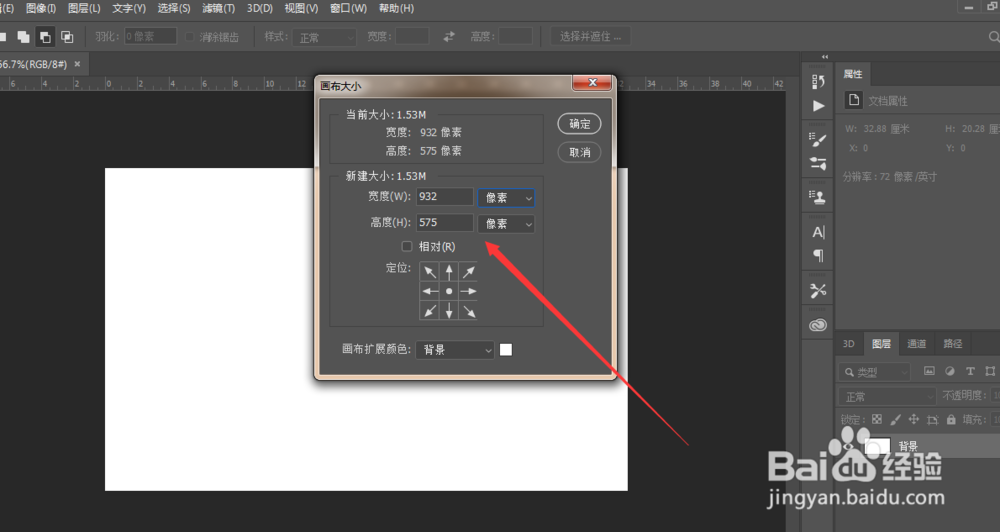
Task: Set anchor to middle-right arrow
Action: pyautogui.click(x=469, y=291)
